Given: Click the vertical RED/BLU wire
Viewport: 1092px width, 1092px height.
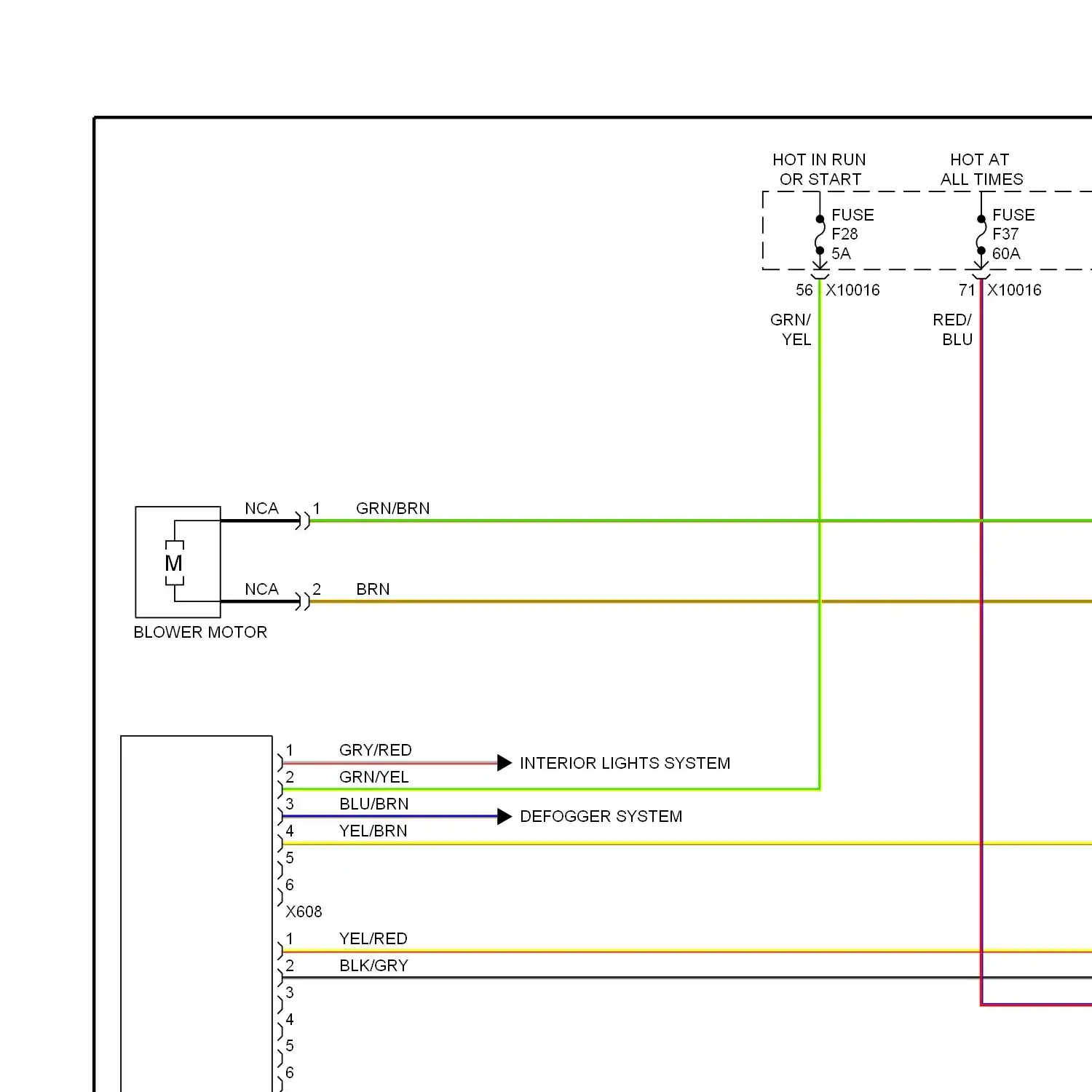Looking at the screenshot, I should [x=981, y=641].
